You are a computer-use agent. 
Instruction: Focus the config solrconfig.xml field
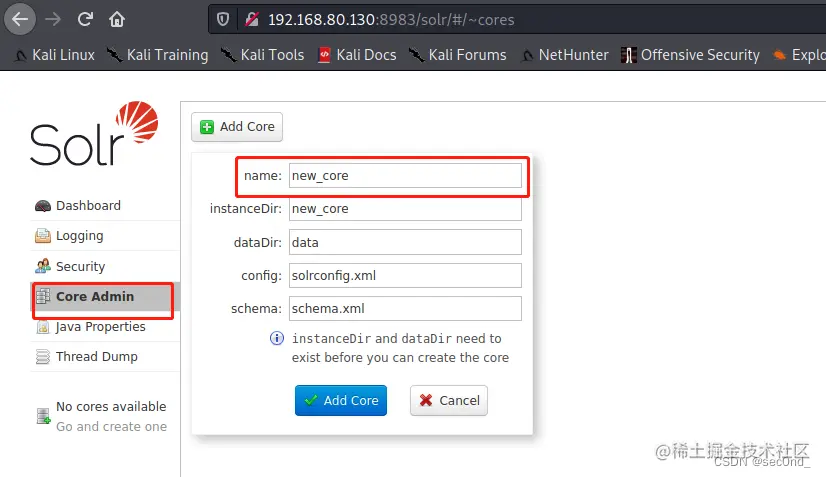click(x=405, y=276)
